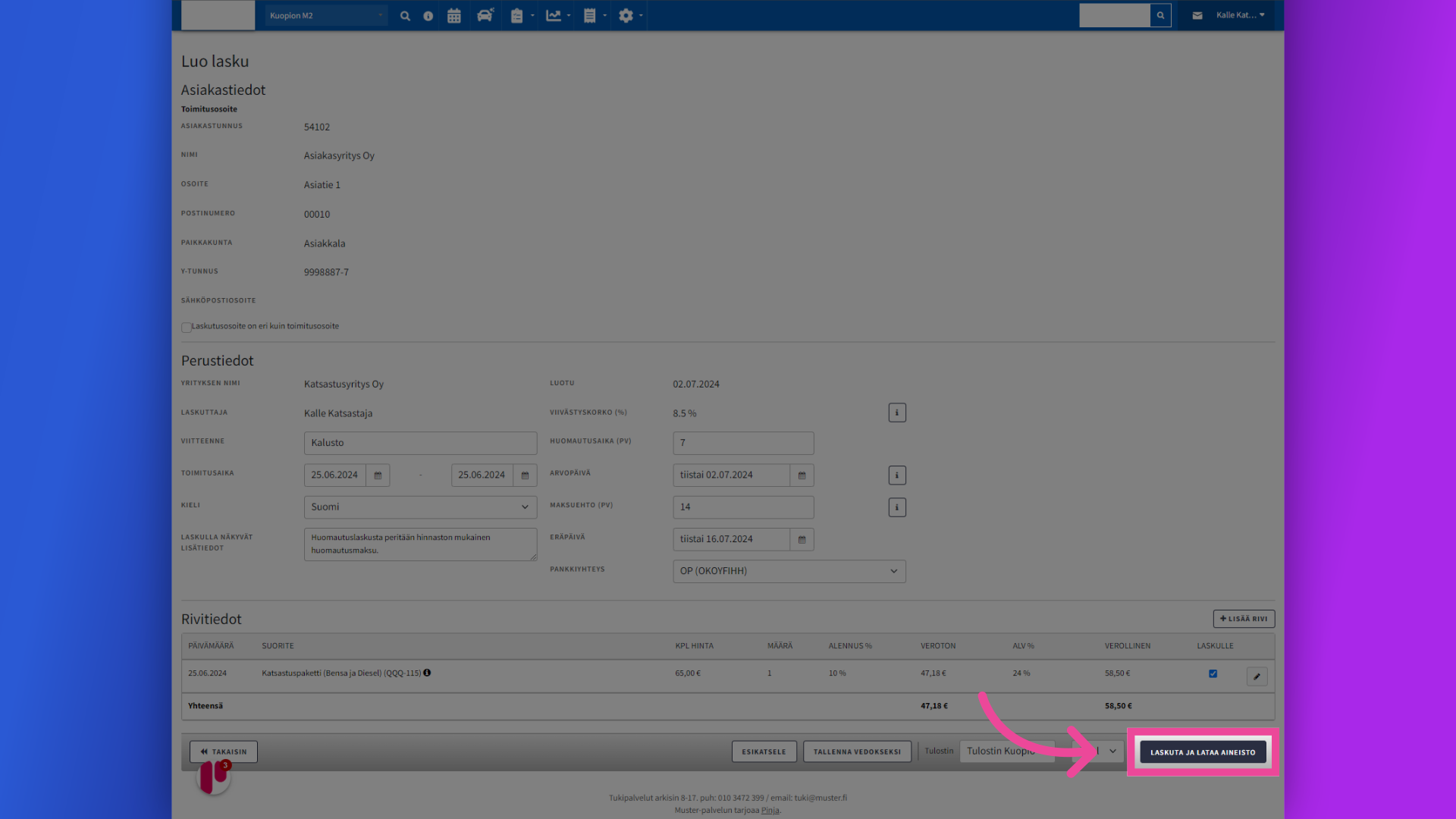Click the Laskulla näkyvät lisätiedot textarea
The height and width of the screenshot is (819, 1456).
[x=420, y=544]
